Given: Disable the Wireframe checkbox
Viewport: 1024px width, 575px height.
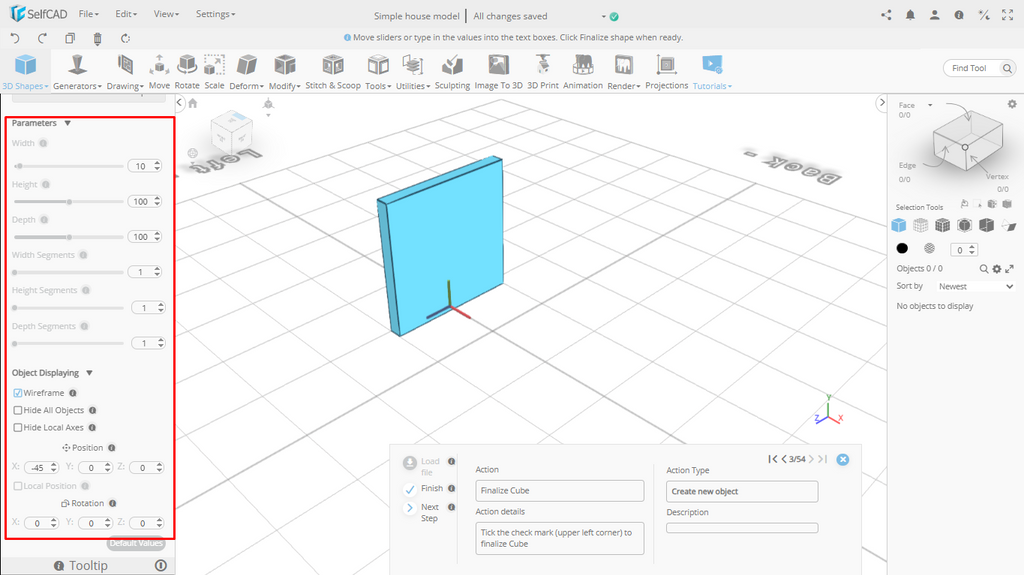Looking at the screenshot, I should pos(18,393).
